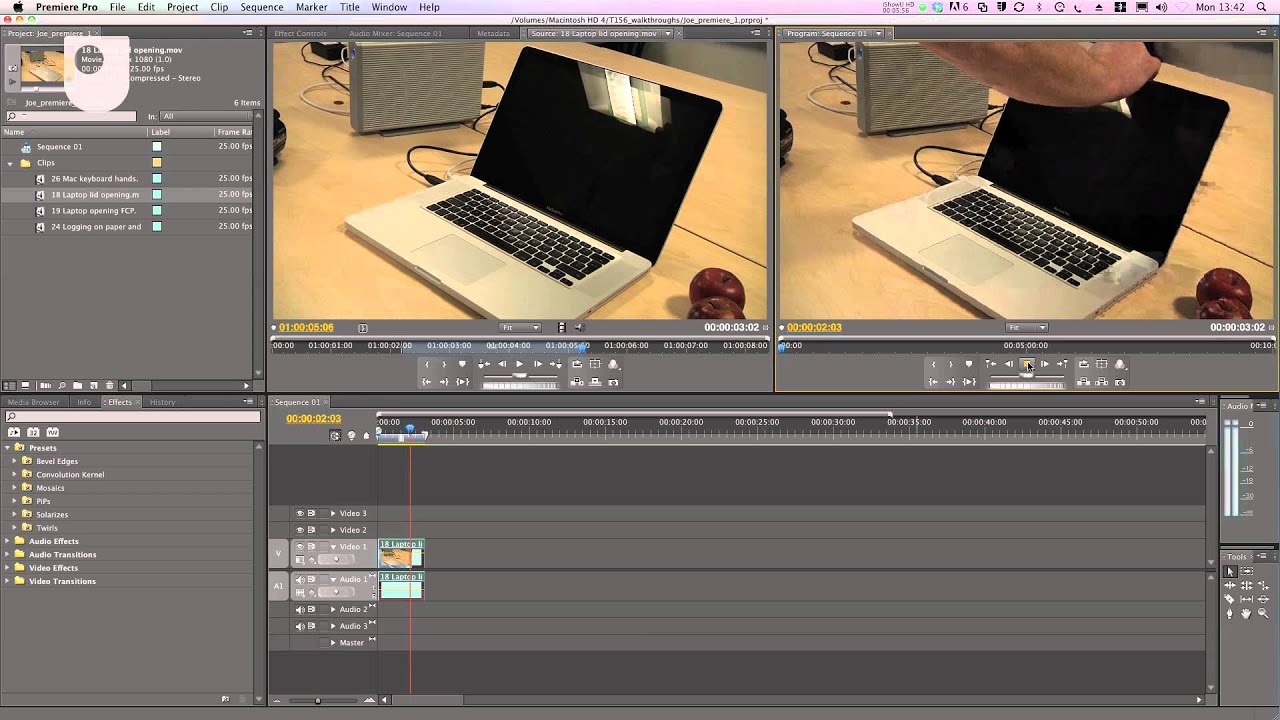Step forward one frame in Program monitor
This screenshot has height=720, width=1280.
[x=1045, y=364]
